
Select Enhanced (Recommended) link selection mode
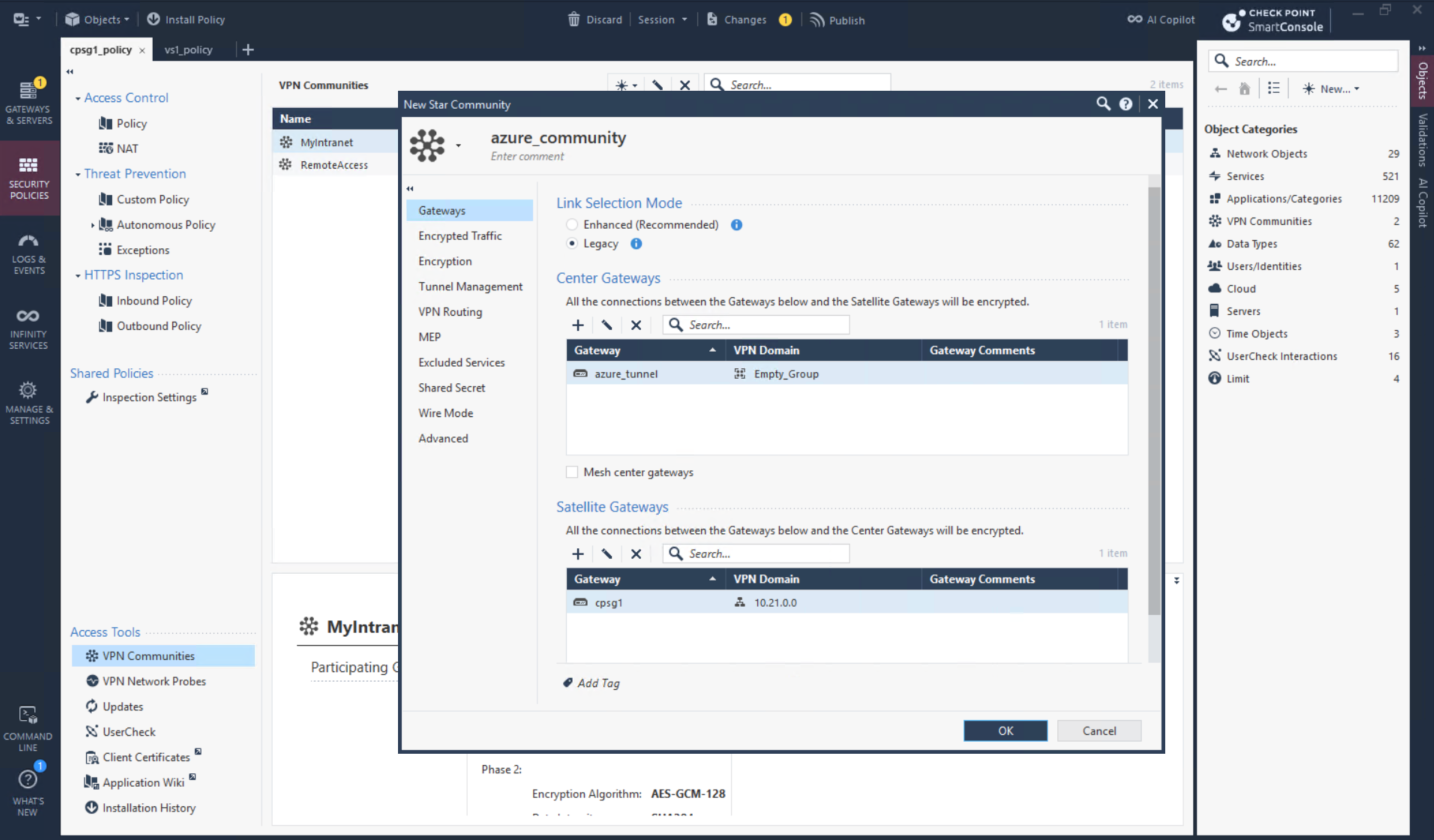[572, 225]
